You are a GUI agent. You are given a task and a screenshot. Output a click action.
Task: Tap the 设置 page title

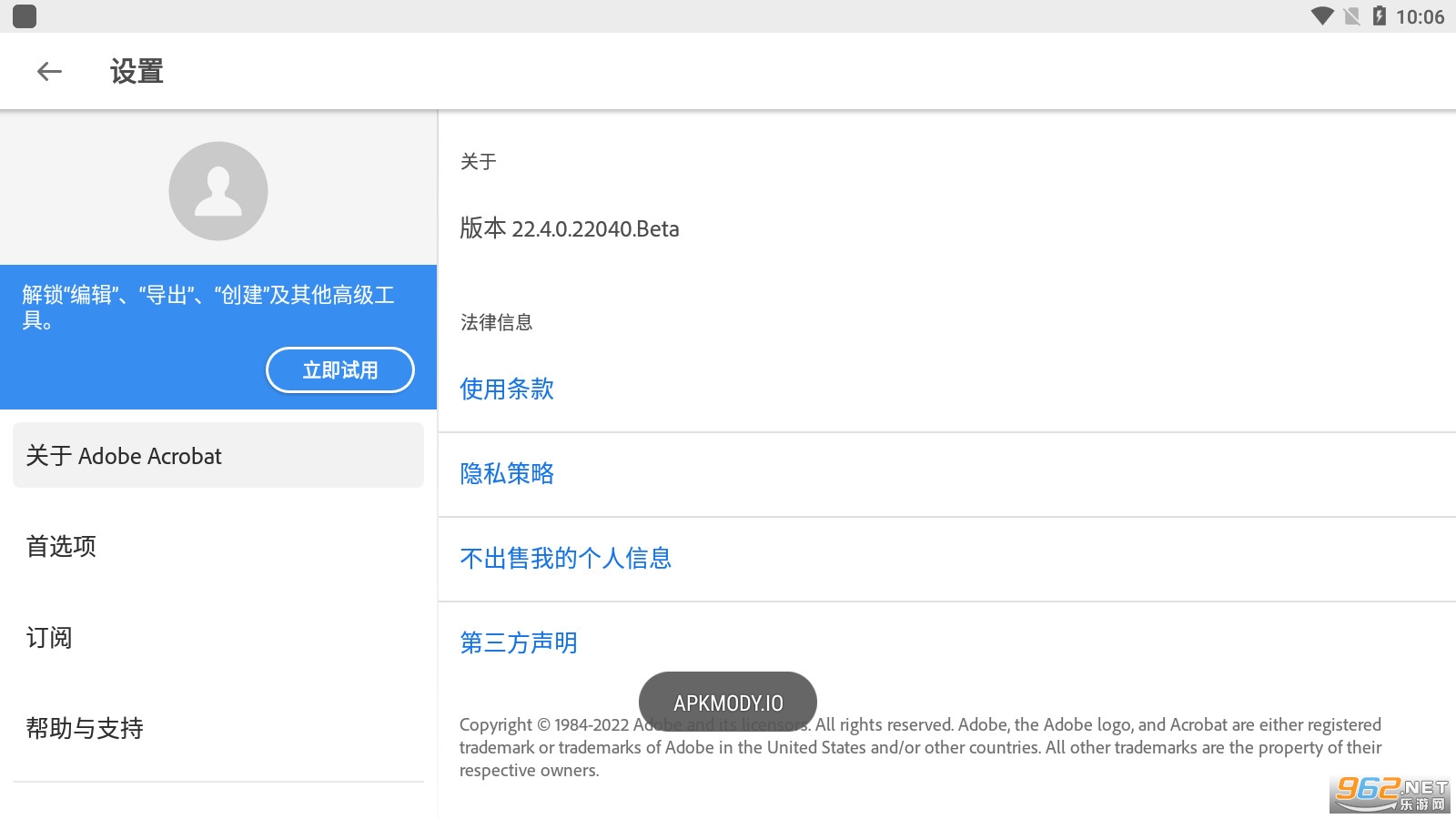tap(136, 71)
